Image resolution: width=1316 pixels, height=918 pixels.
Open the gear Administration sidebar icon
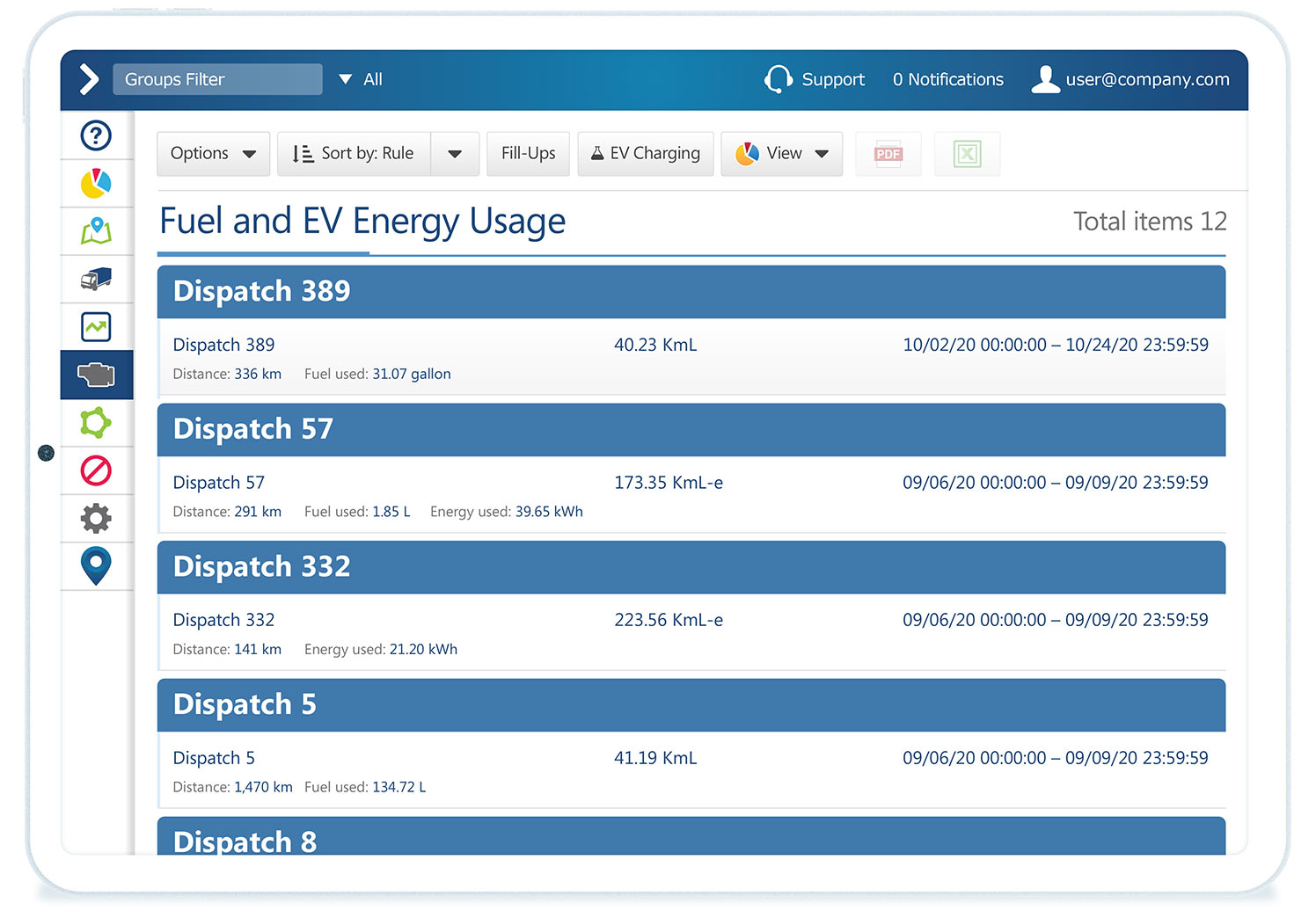pos(96,519)
